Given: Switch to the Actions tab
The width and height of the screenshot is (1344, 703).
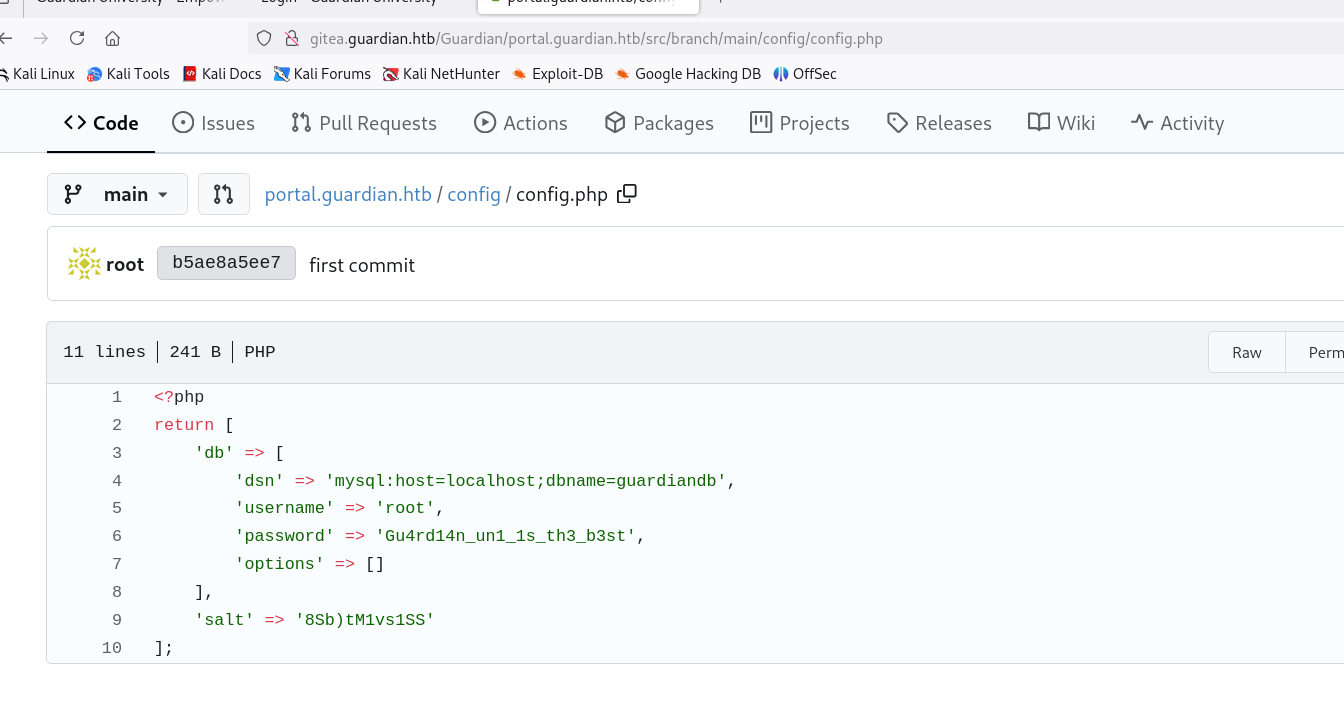Looking at the screenshot, I should coord(520,123).
